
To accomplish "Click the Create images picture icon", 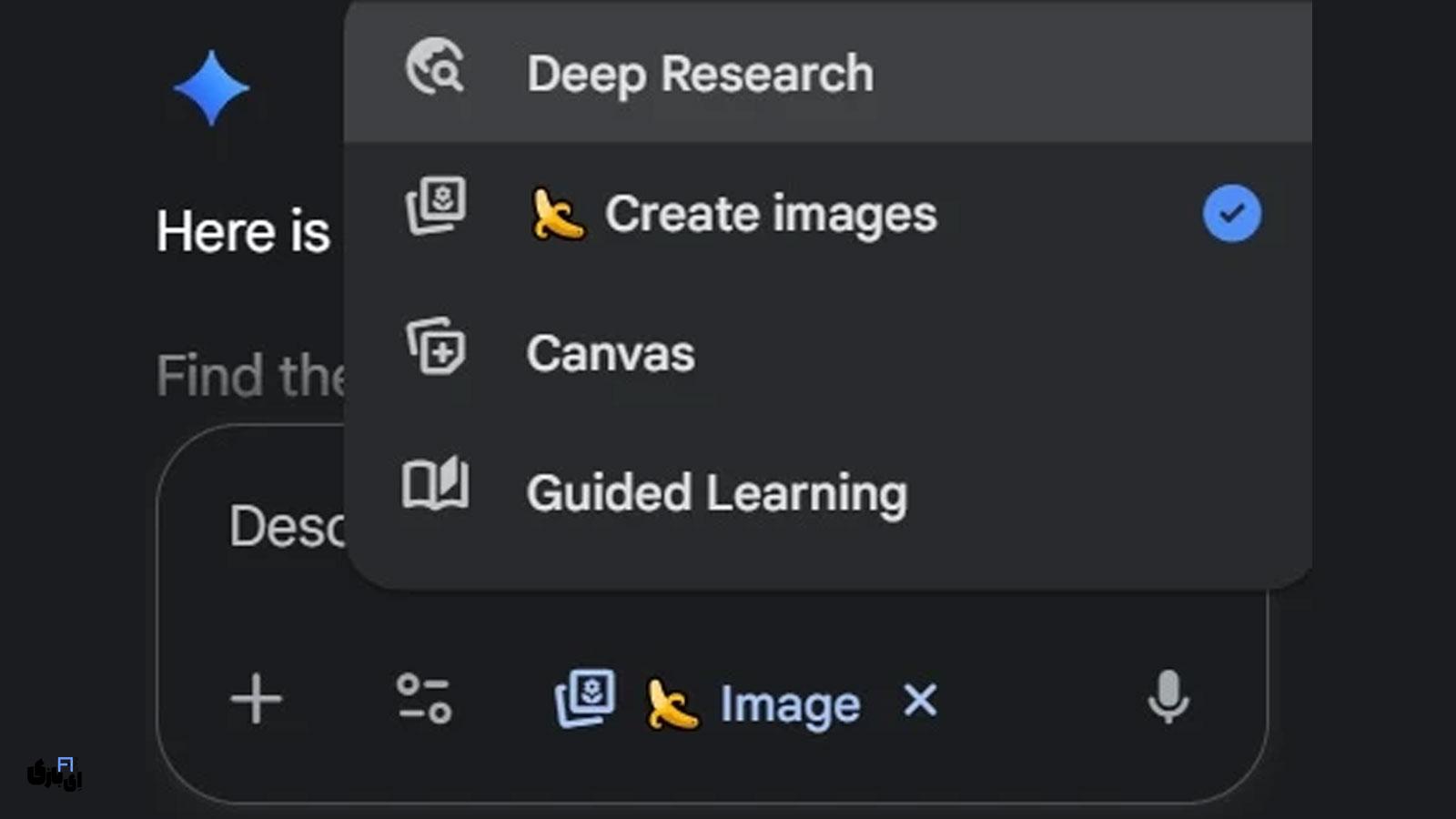I will click(x=436, y=206).
